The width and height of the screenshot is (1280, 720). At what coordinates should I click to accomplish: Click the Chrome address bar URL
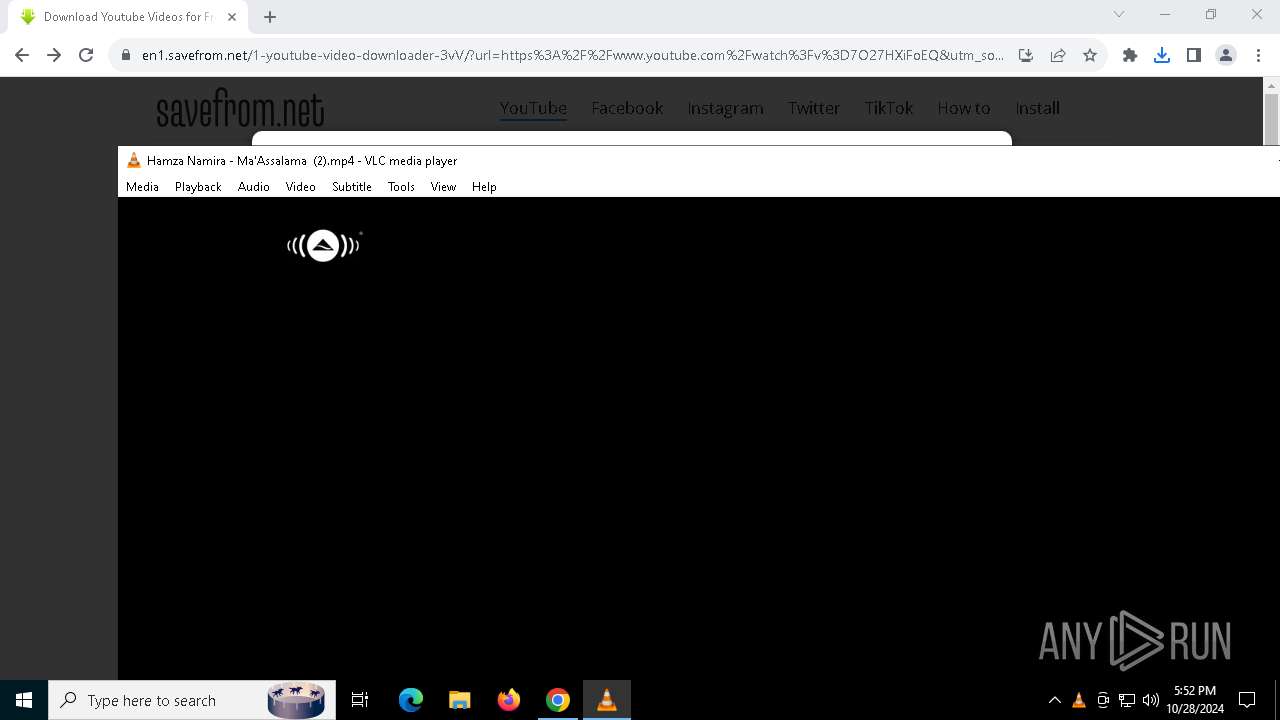point(572,55)
